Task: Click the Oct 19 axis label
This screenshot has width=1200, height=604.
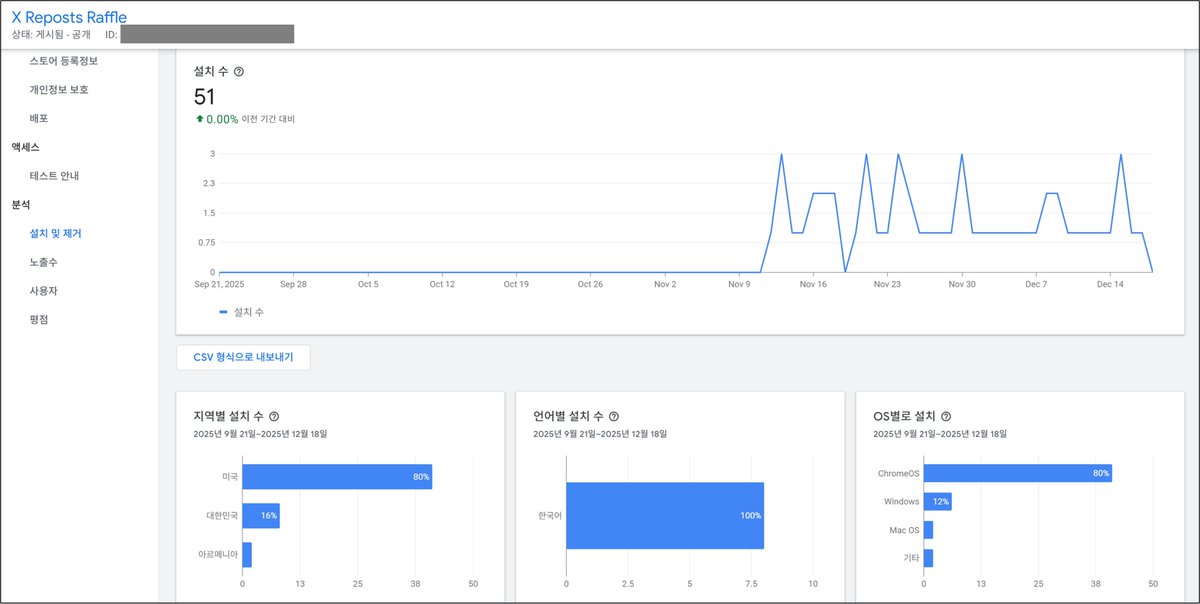Action: (x=516, y=284)
